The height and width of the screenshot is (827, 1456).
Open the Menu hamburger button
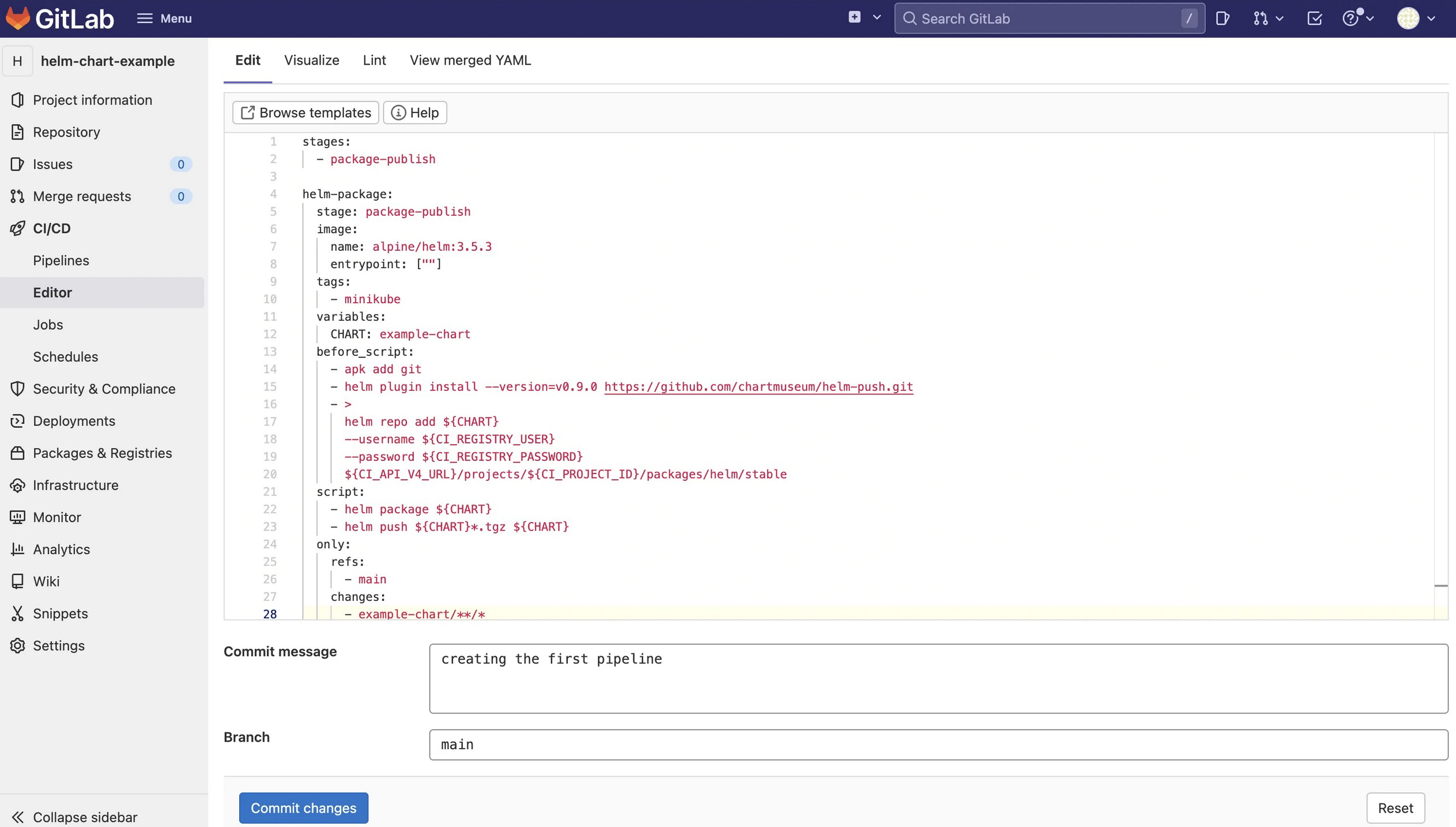(164, 18)
